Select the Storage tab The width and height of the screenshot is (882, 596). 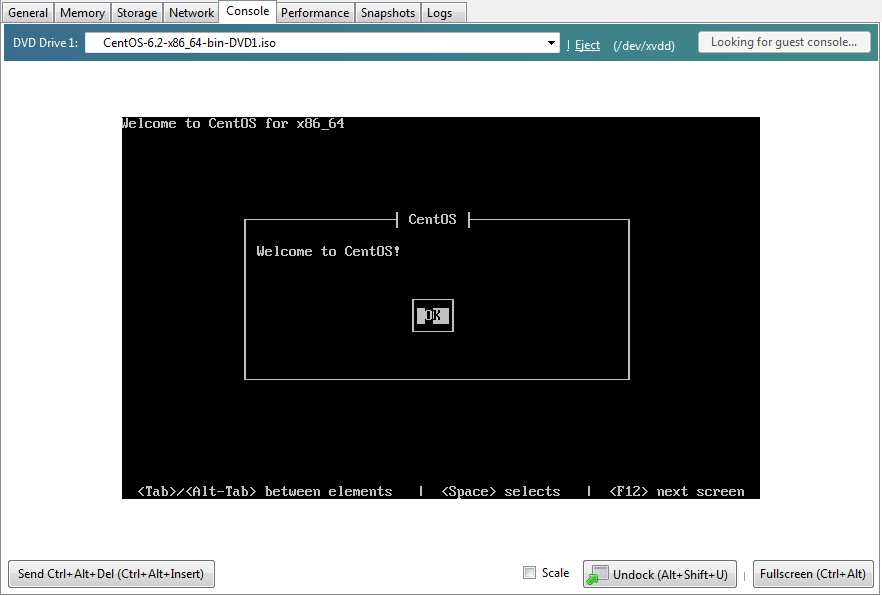pyautogui.click(x=137, y=12)
